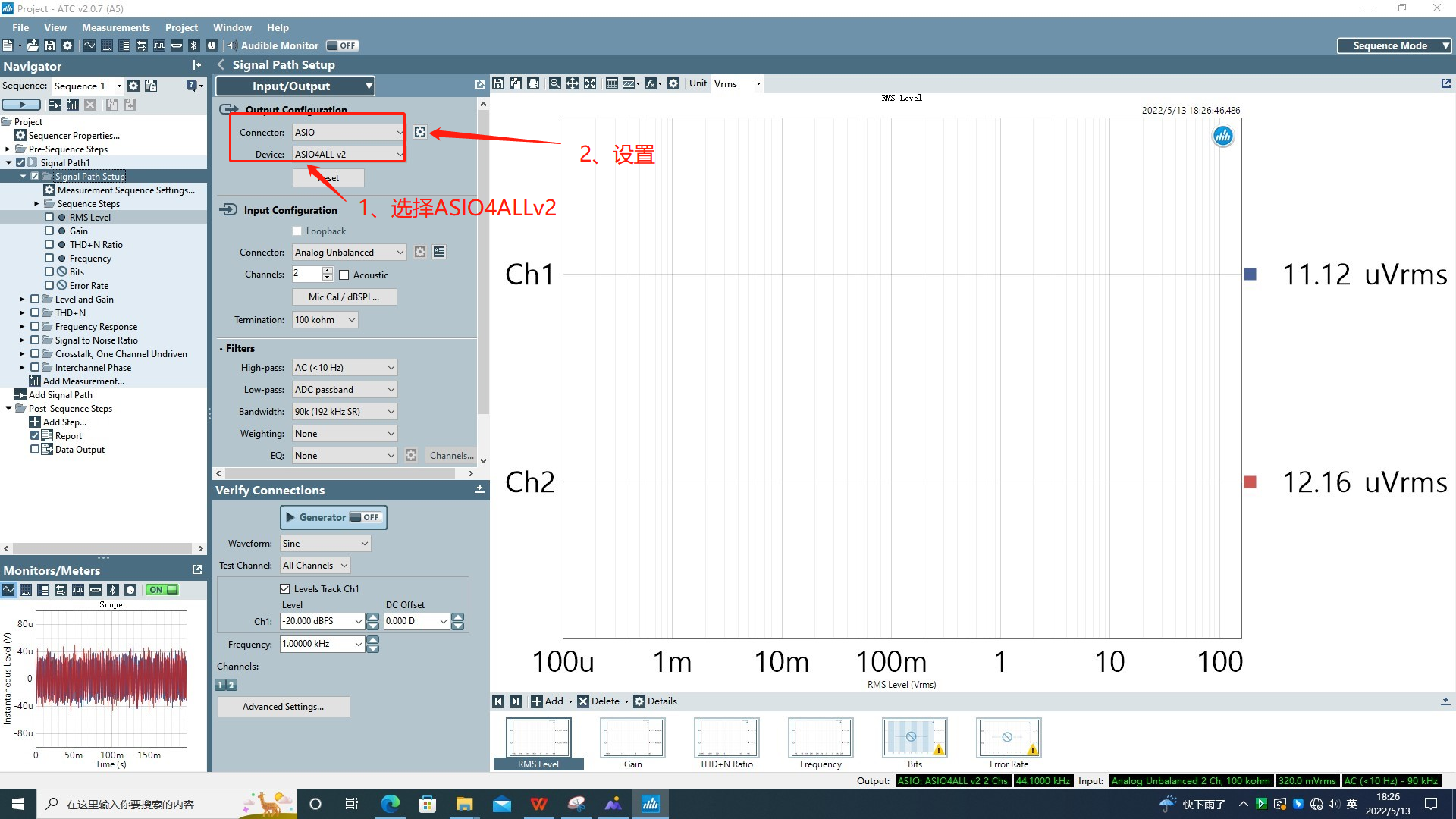Screen dimensions: 1456x819
Task: Open the High-pass filter dropdown
Action: click(x=345, y=367)
